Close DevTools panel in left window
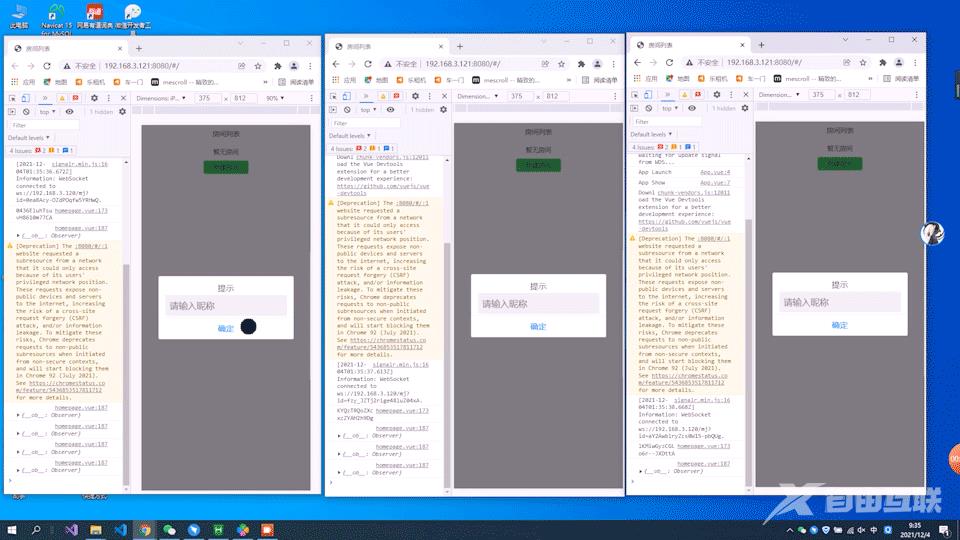The image size is (960, 540). point(123,98)
